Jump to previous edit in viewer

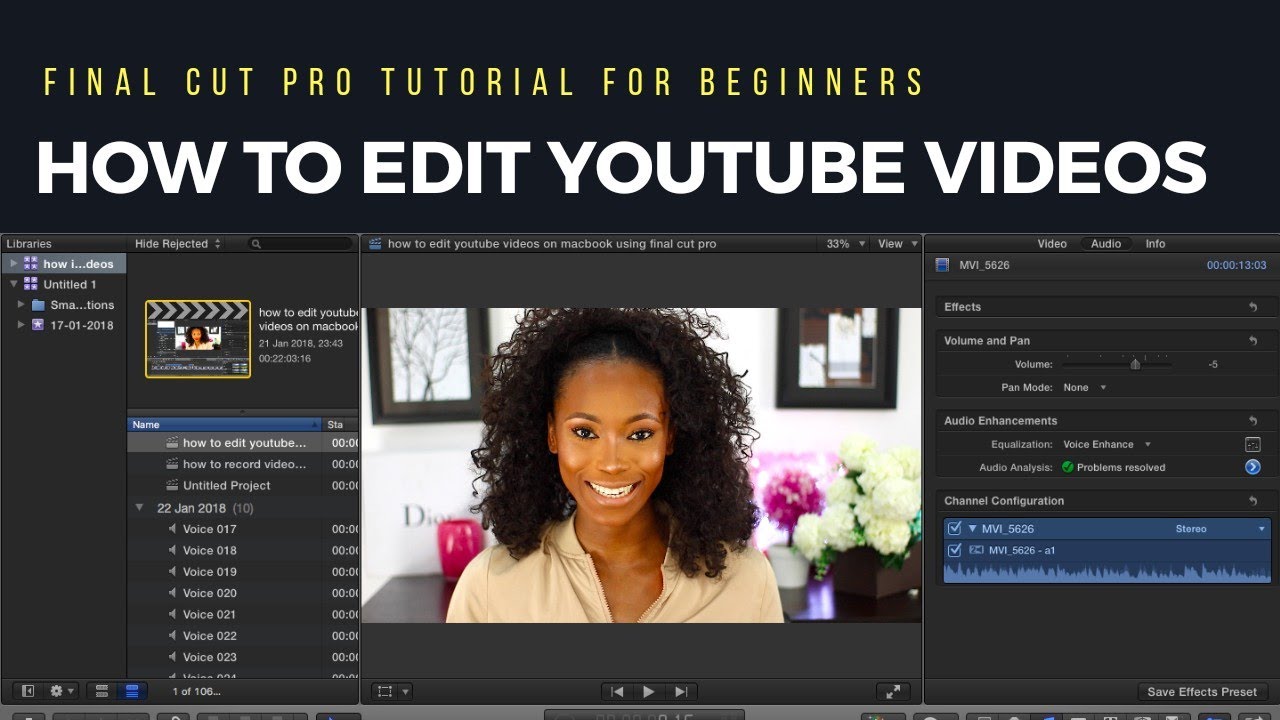click(x=618, y=691)
